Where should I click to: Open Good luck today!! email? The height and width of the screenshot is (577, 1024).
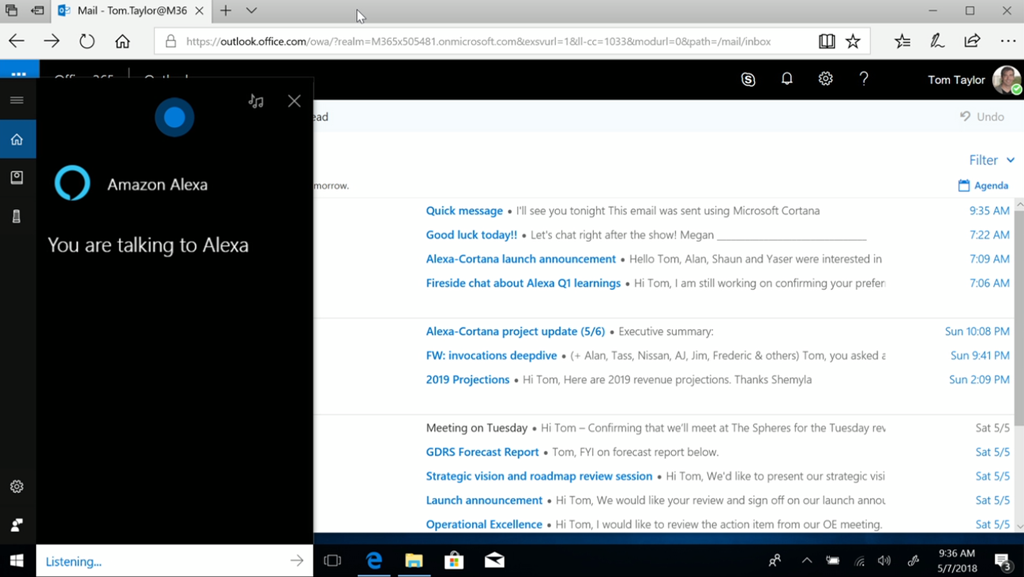662,235
